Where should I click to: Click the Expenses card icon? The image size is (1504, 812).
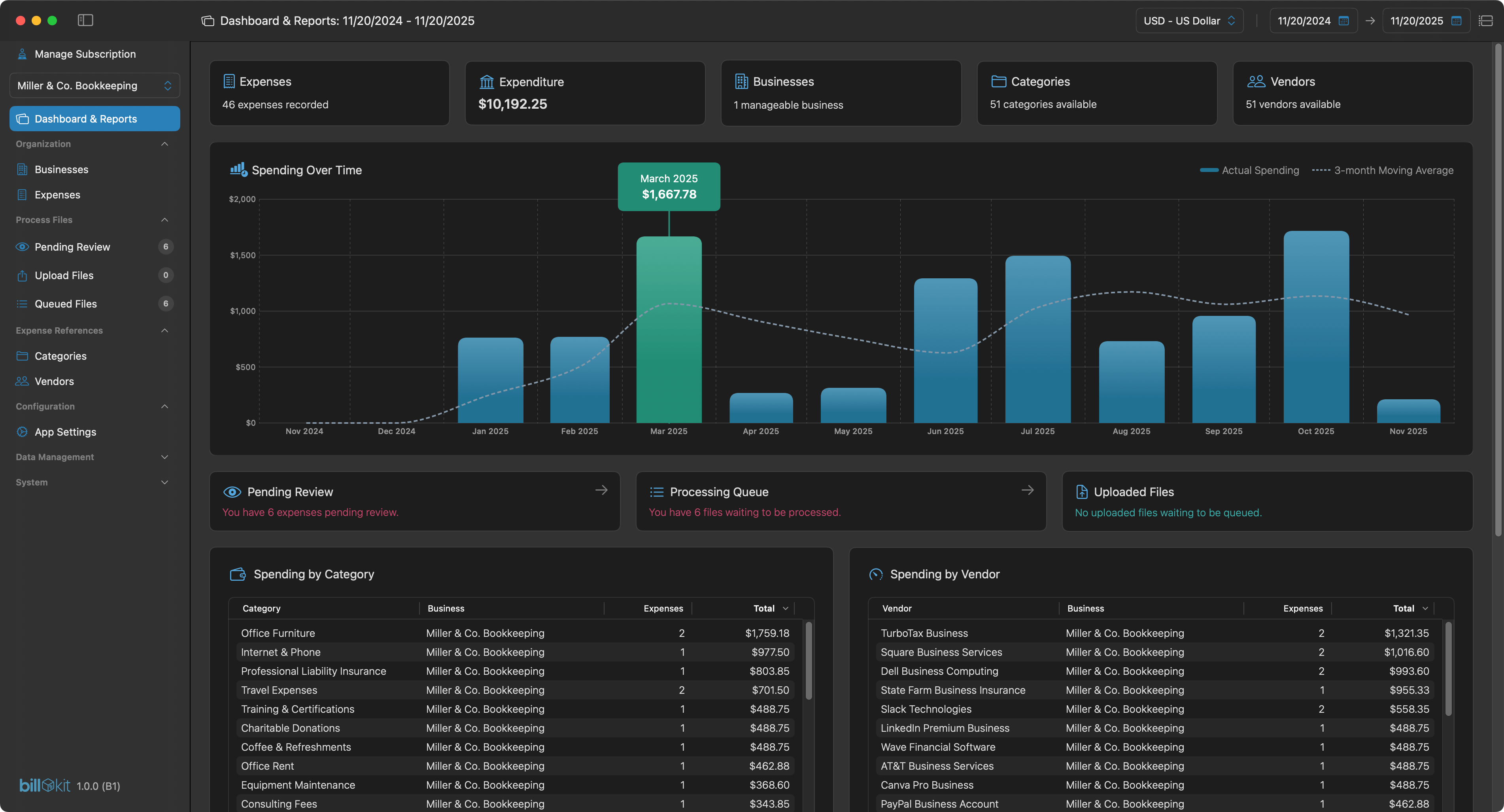pyautogui.click(x=230, y=82)
